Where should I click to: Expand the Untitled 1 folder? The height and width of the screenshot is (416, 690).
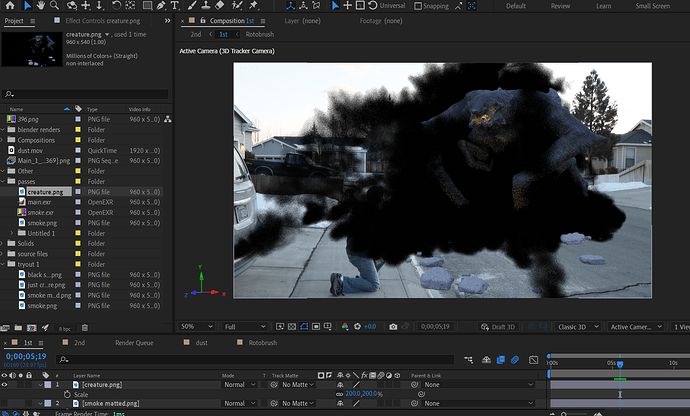tap(12, 233)
